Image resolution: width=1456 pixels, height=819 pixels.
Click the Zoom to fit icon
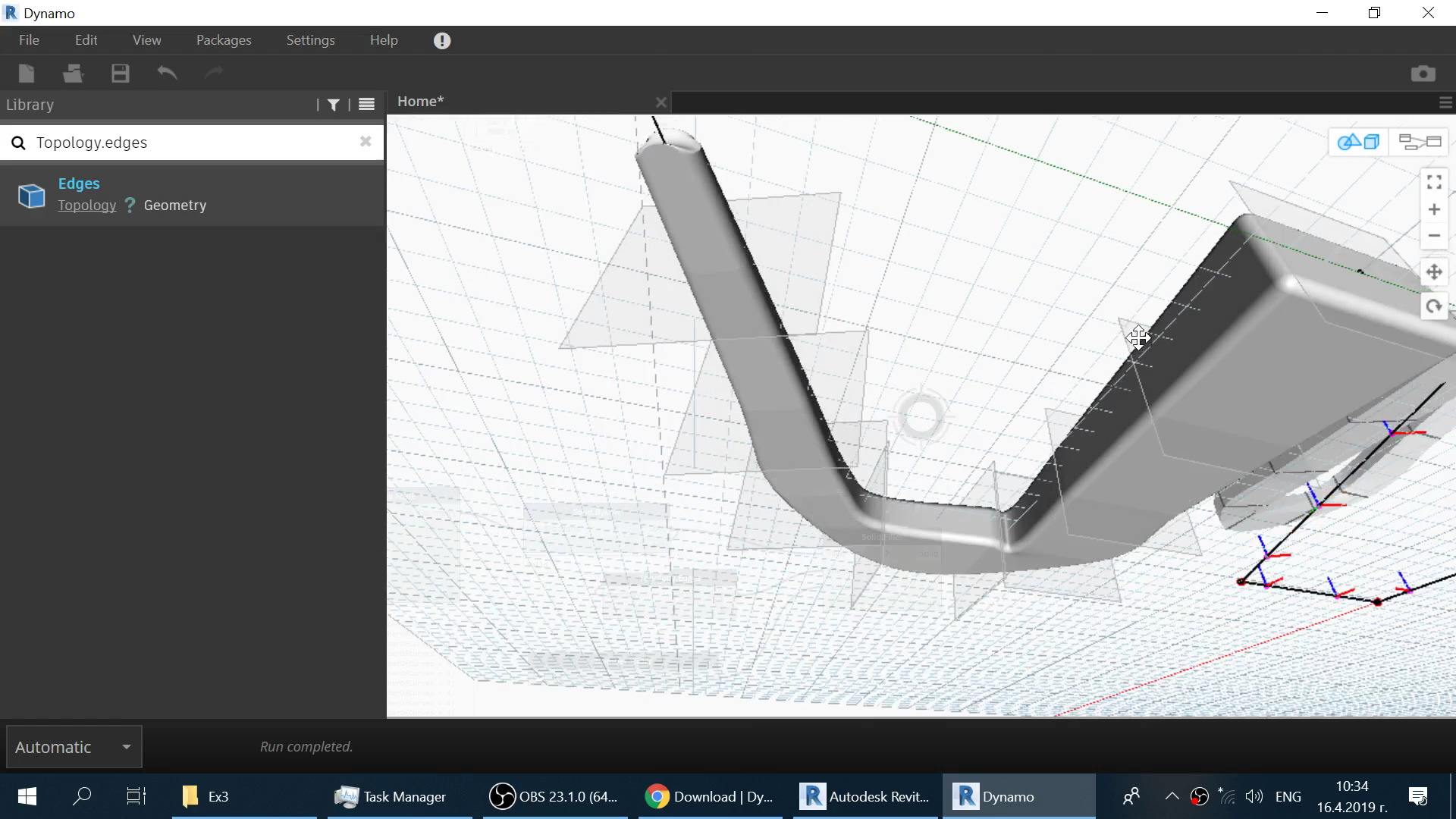tap(1433, 182)
